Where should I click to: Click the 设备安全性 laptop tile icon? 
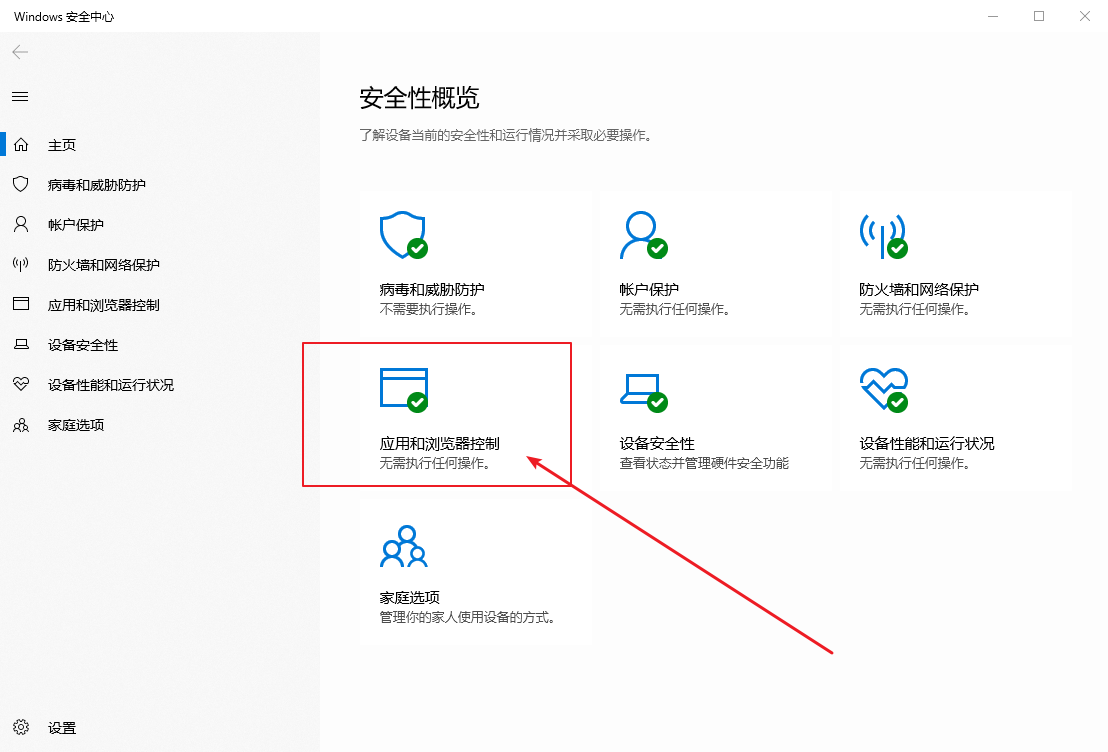[643, 388]
